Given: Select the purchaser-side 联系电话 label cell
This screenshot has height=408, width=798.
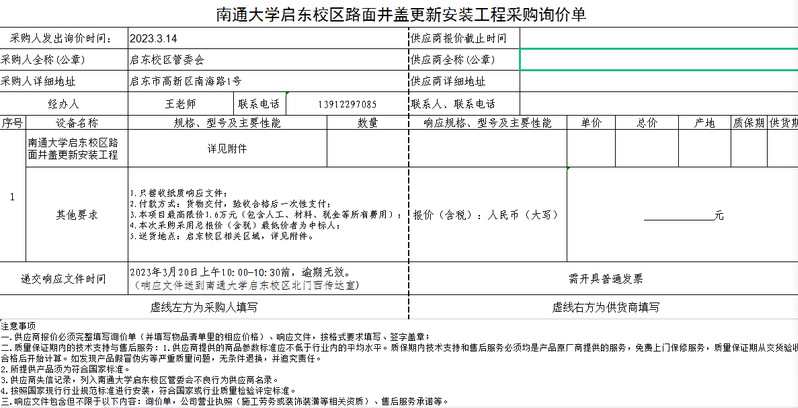Looking at the screenshot, I should [259, 104].
